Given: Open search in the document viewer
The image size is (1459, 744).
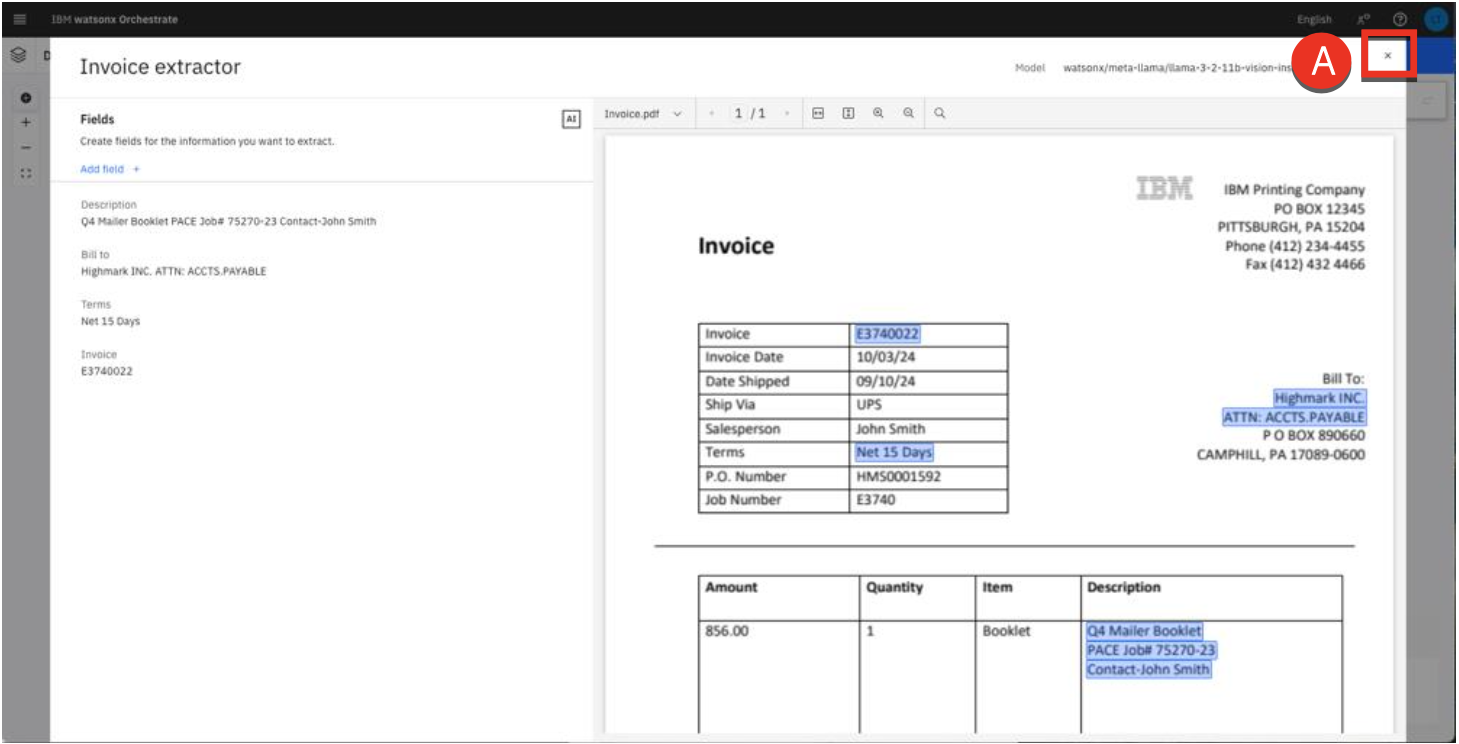Looking at the screenshot, I should [x=940, y=114].
